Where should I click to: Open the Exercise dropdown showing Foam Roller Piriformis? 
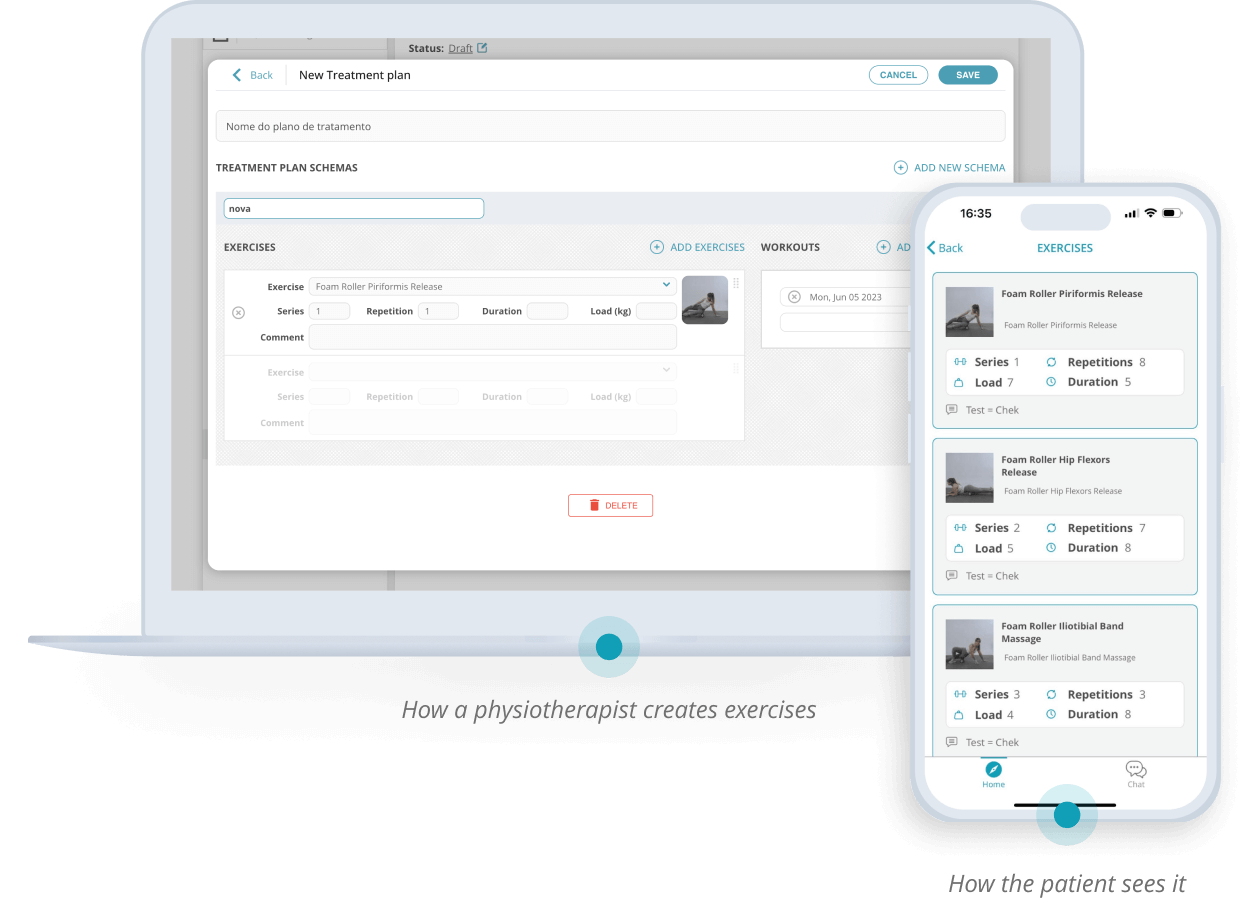492,286
